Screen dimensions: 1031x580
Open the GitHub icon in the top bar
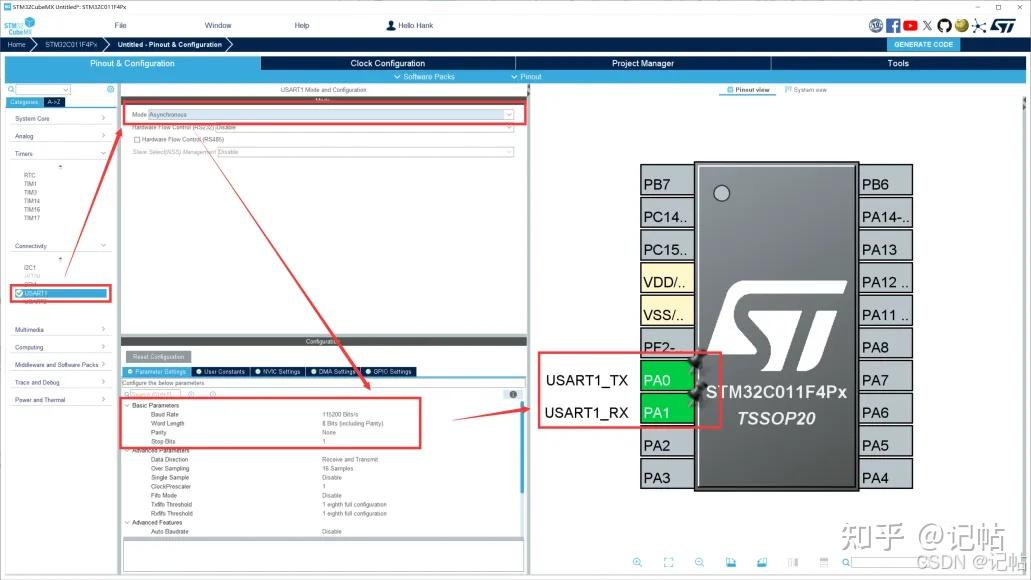[x=944, y=25]
